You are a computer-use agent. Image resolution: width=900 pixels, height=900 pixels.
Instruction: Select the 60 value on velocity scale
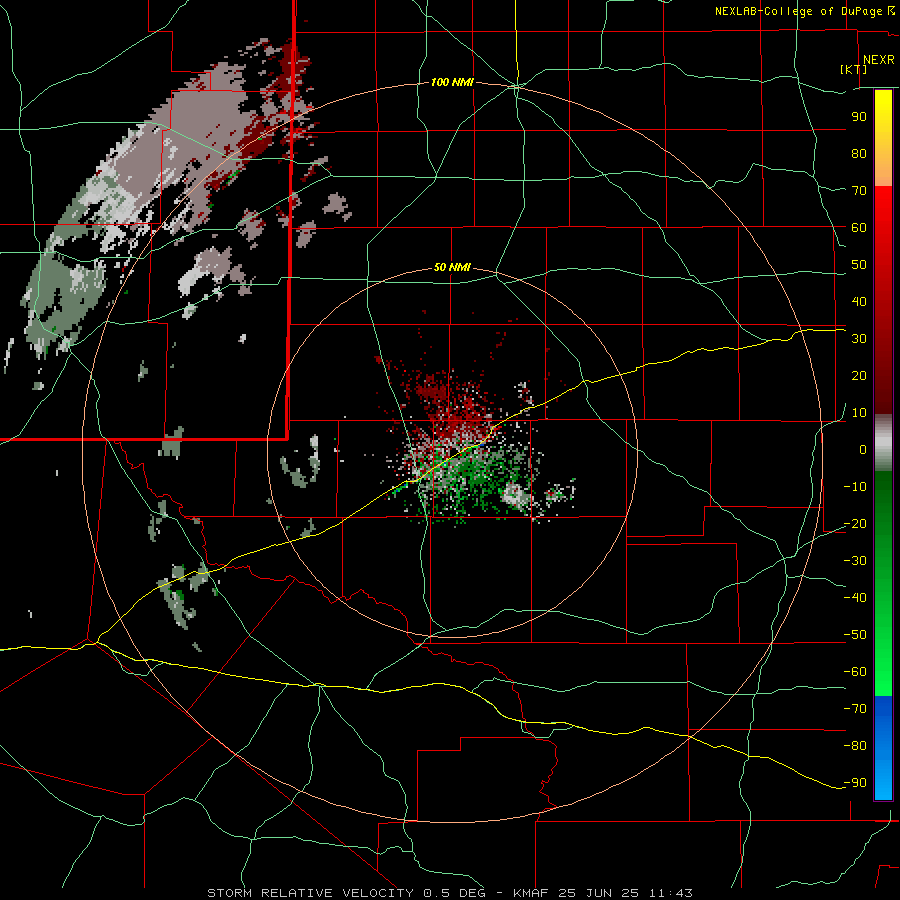pos(859,228)
